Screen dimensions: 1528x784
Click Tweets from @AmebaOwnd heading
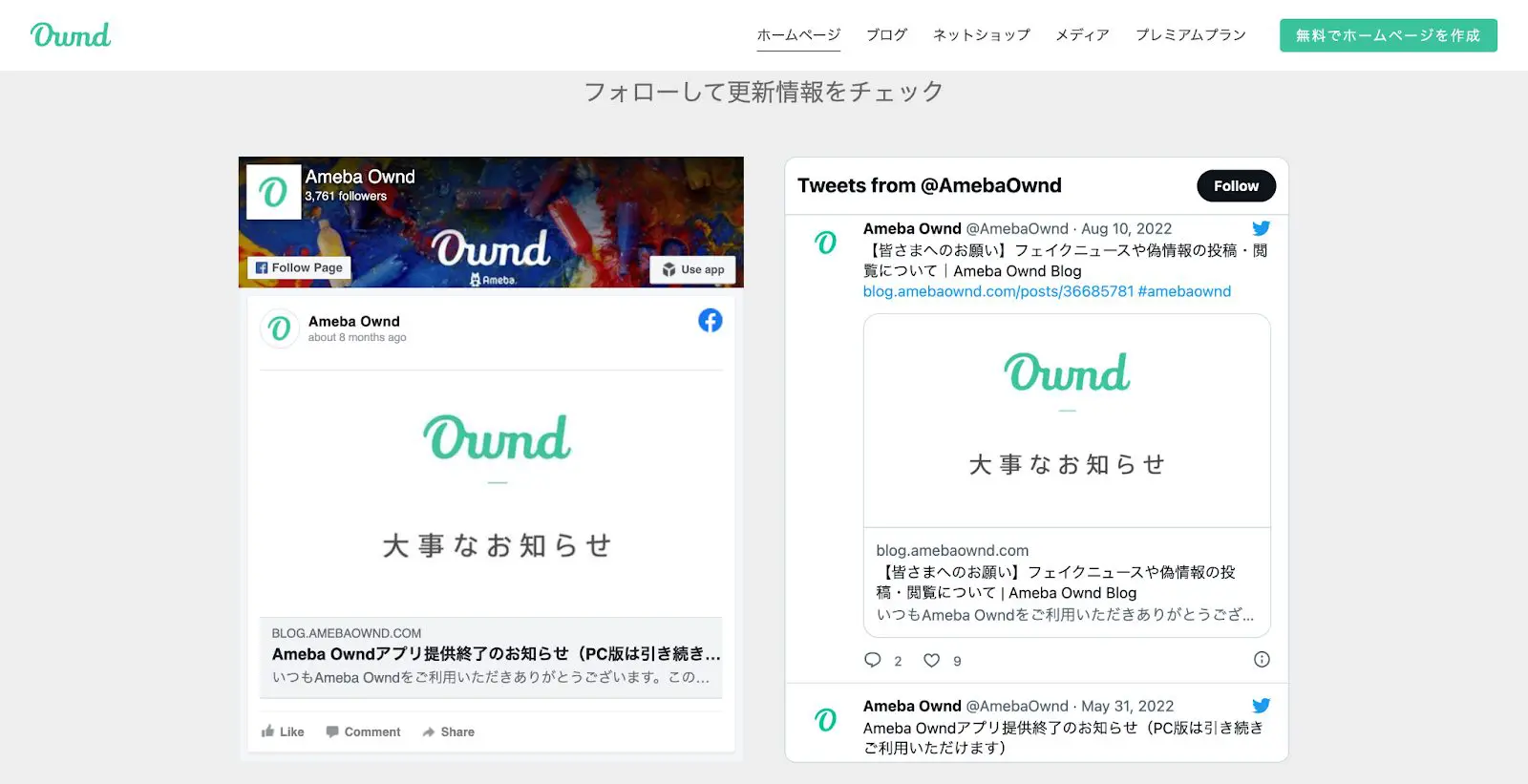(x=929, y=186)
